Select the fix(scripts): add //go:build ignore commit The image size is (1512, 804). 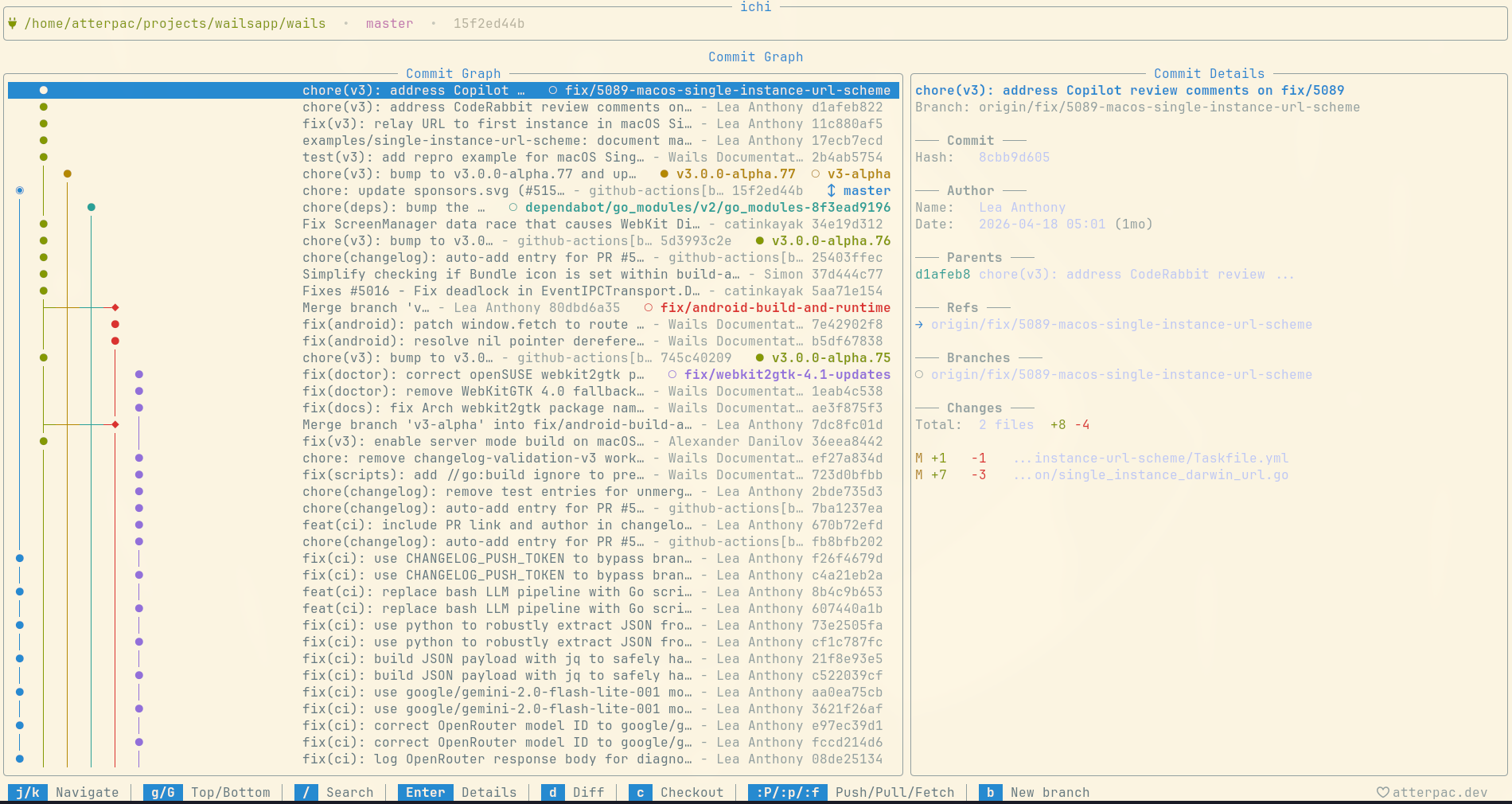[454, 474]
